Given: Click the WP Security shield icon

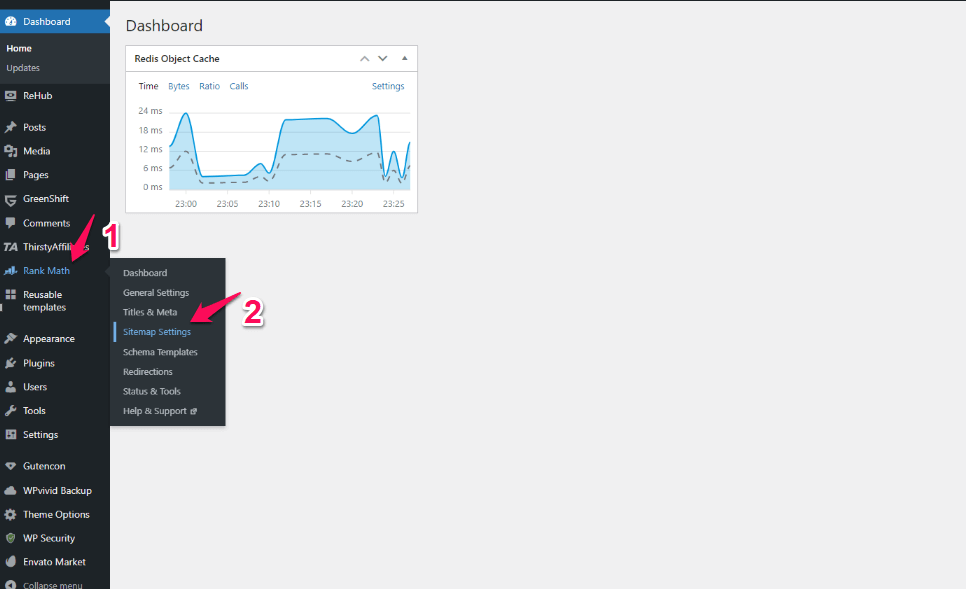Looking at the screenshot, I should coord(10,538).
